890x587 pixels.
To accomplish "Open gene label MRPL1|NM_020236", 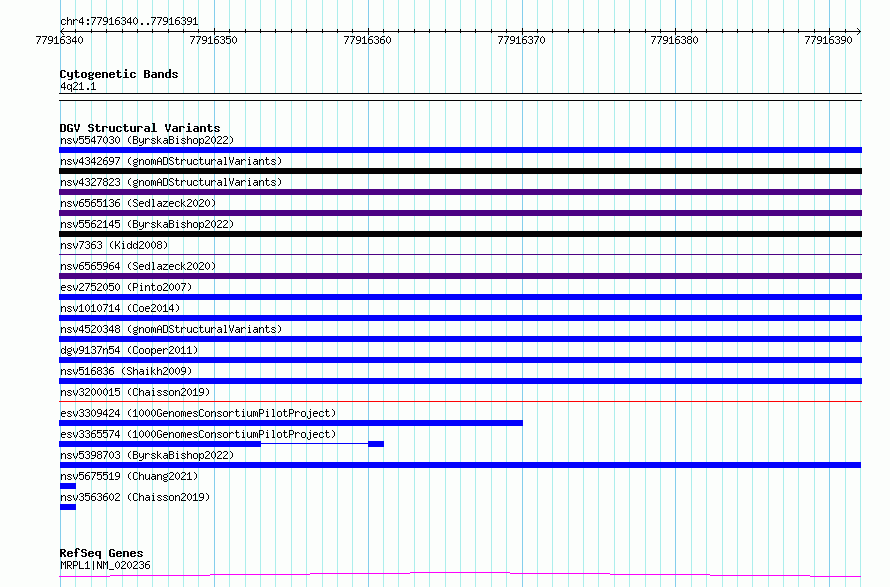I will point(105,565).
